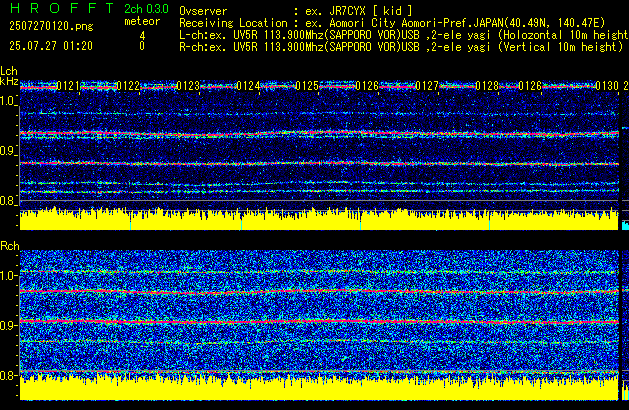This screenshot has height=410, width=629.
Task: Click the Lch '1.0' frequency tick label
Action: coord(8,101)
